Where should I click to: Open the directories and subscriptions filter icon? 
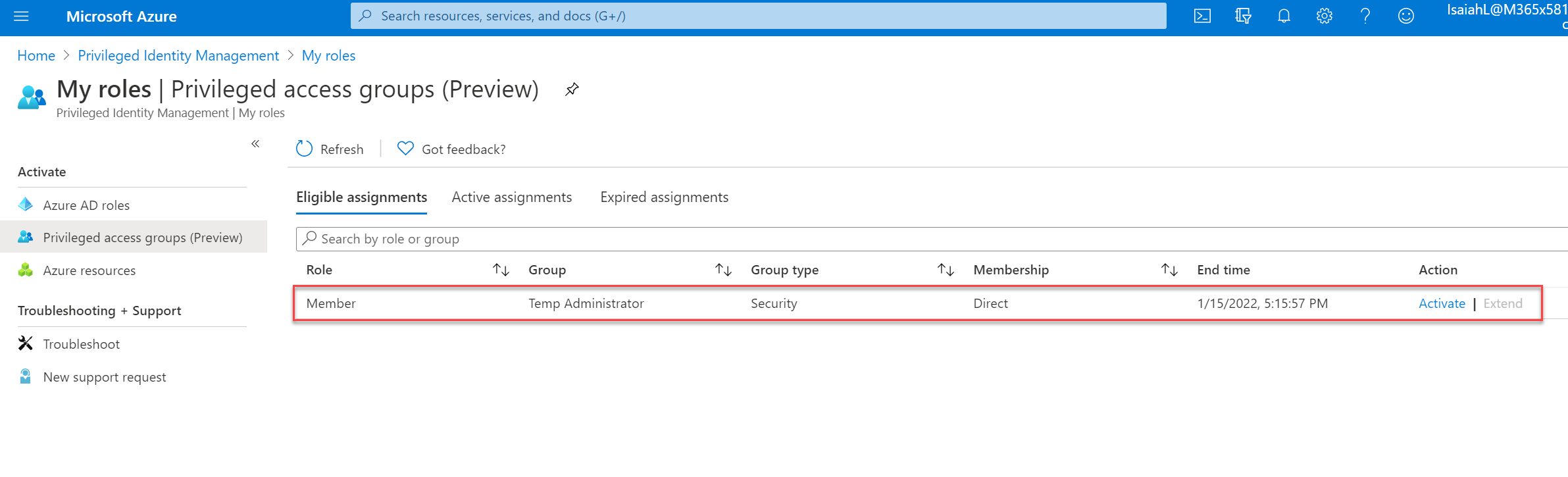[x=1243, y=16]
